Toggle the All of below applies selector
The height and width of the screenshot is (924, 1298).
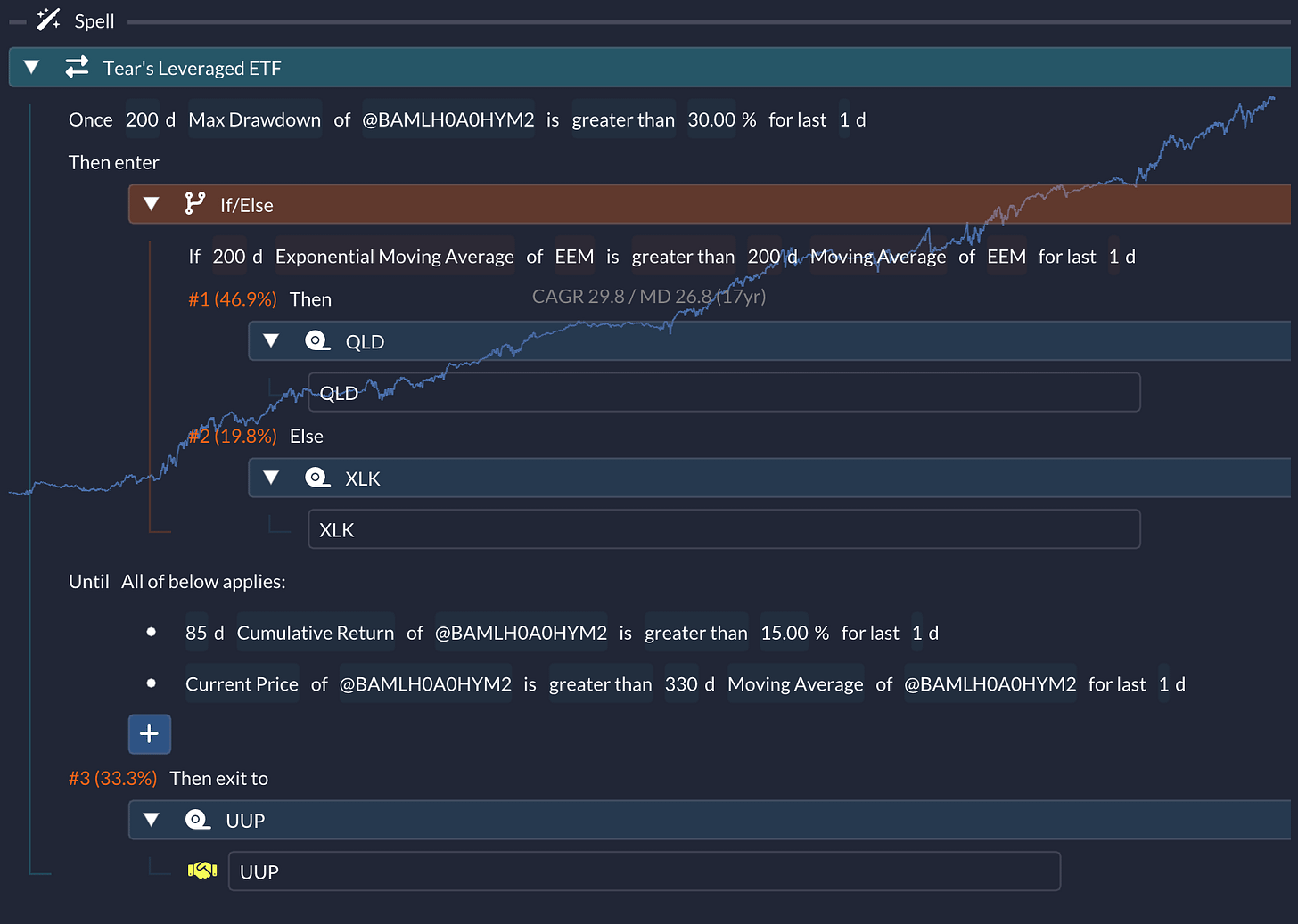[x=203, y=581]
